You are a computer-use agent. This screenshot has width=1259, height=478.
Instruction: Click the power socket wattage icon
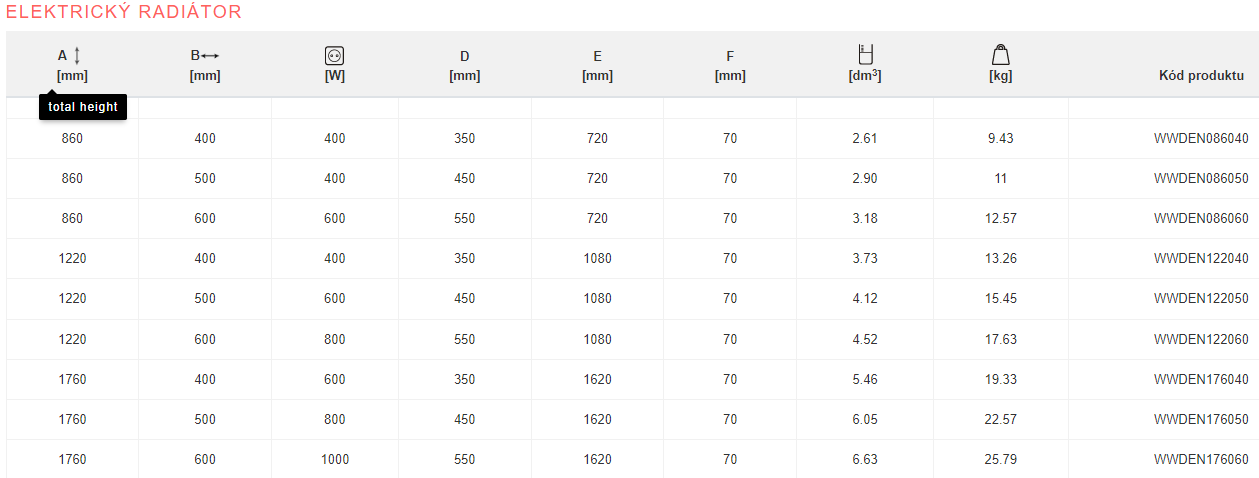click(x=334, y=56)
